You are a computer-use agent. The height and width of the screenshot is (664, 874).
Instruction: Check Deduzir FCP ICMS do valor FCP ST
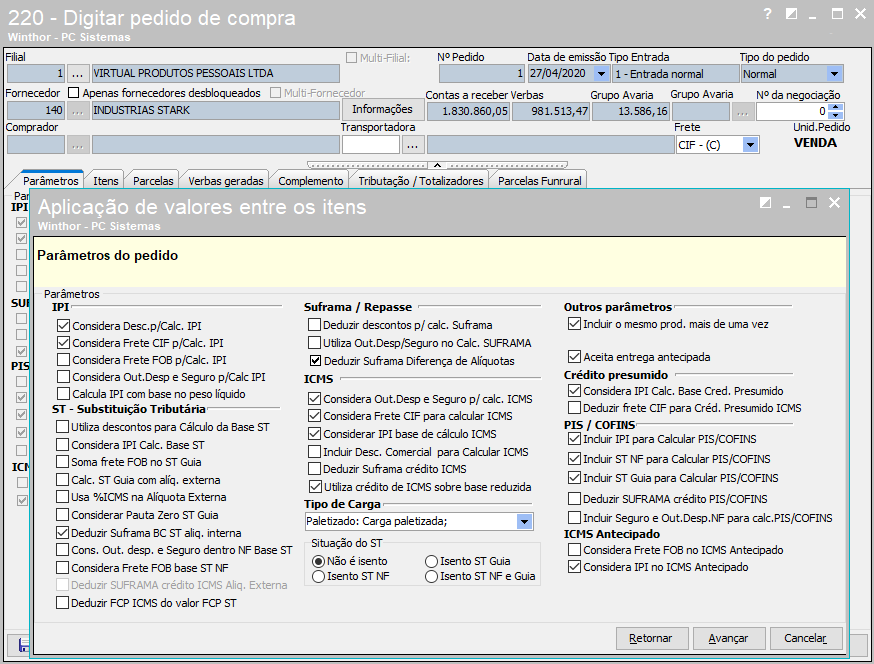point(62,603)
